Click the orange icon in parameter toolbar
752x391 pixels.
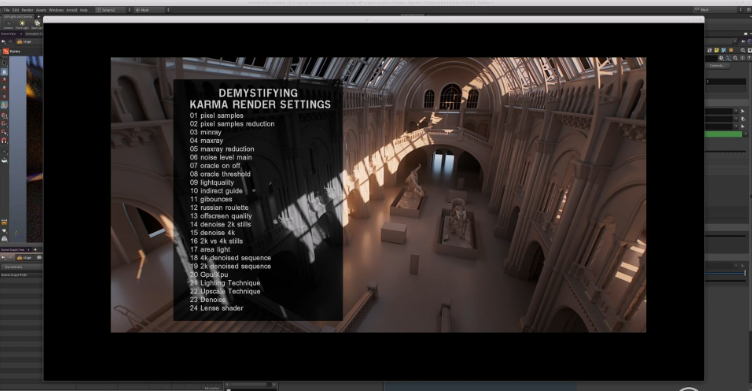pos(731,50)
